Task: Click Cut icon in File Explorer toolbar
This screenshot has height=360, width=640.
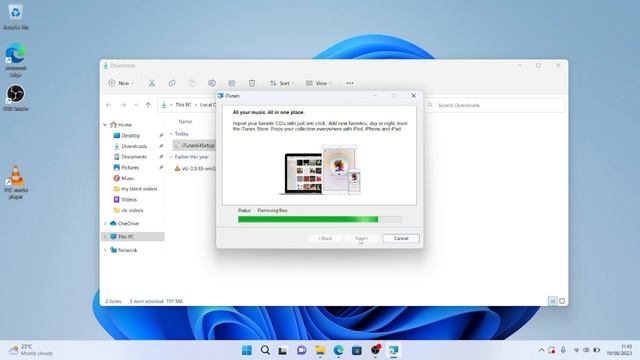Action: [152, 83]
